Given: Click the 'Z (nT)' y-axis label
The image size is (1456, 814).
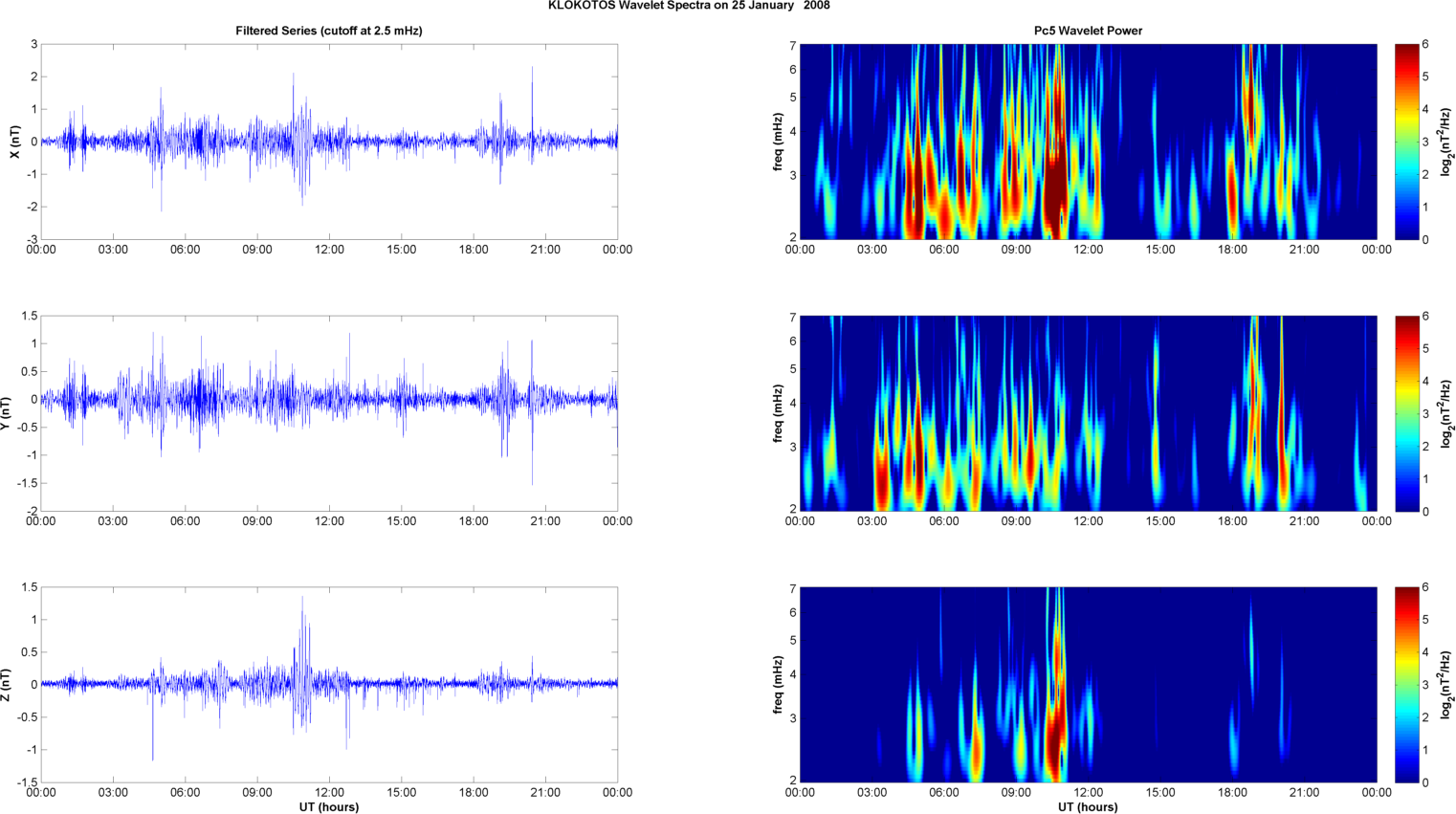Looking at the screenshot, I should point(6,685).
